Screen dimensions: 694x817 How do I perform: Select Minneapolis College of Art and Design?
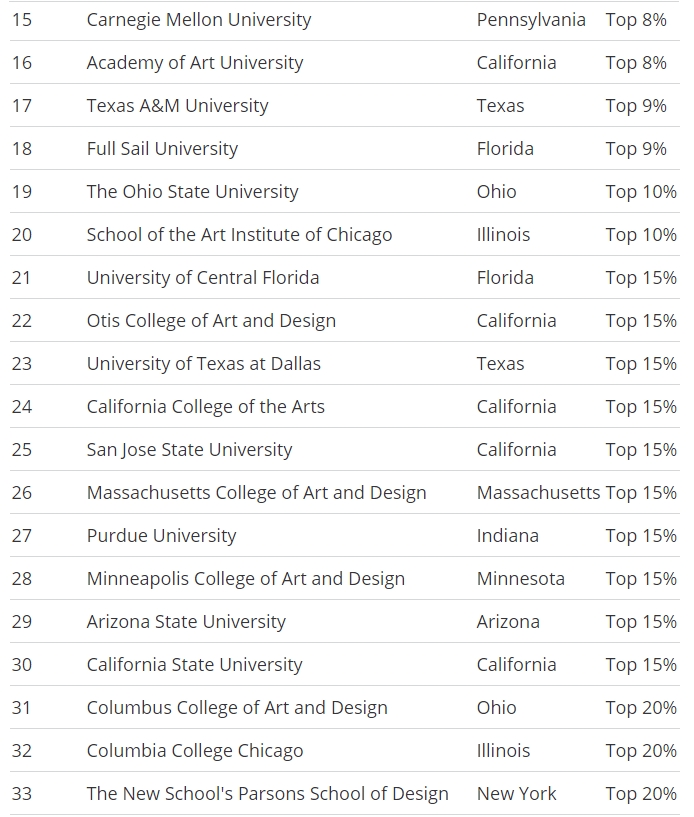(245, 578)
